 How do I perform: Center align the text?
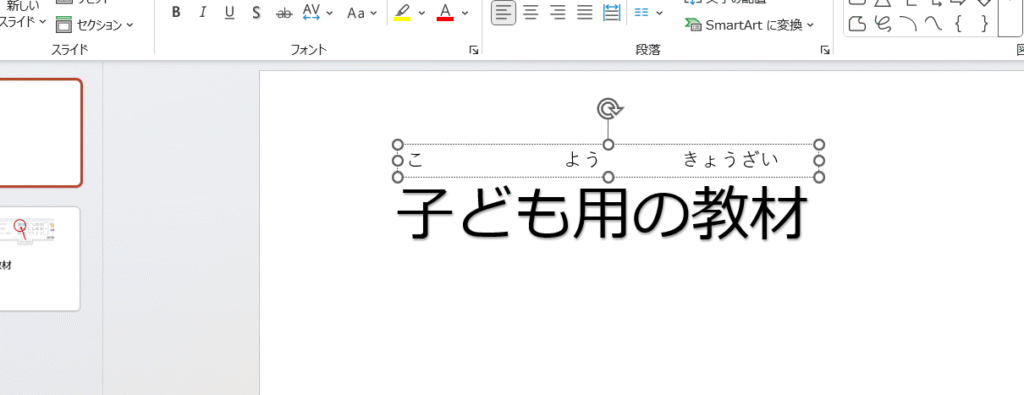point(531,12)
